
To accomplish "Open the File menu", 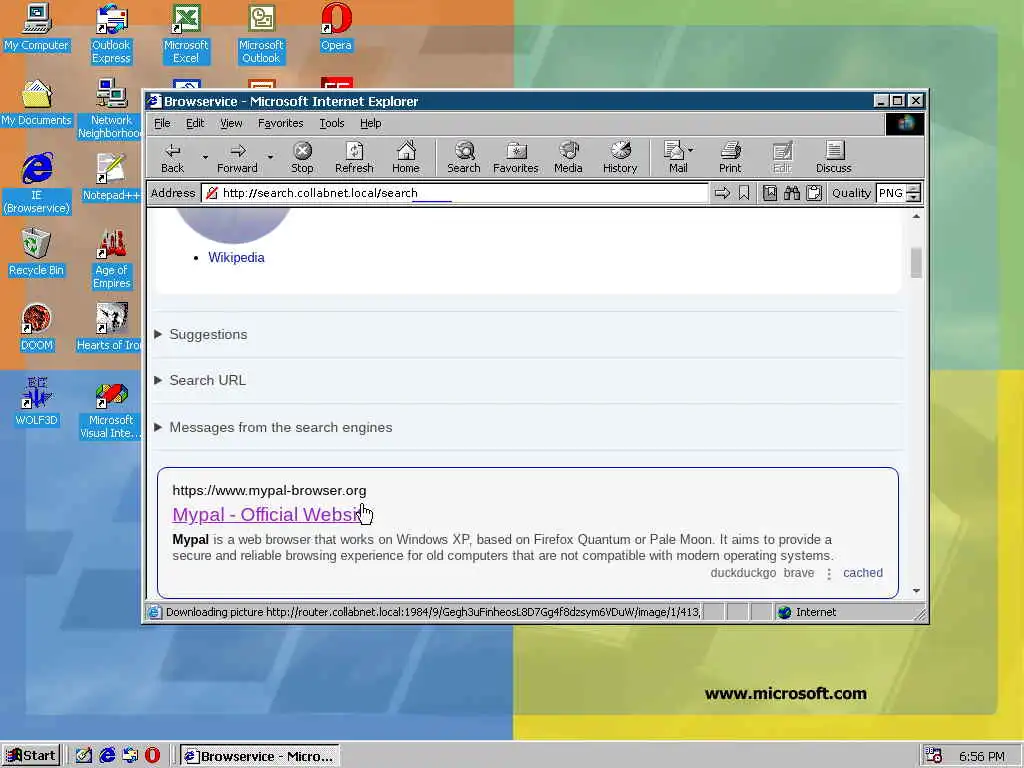I will click(x=162, y=123).
